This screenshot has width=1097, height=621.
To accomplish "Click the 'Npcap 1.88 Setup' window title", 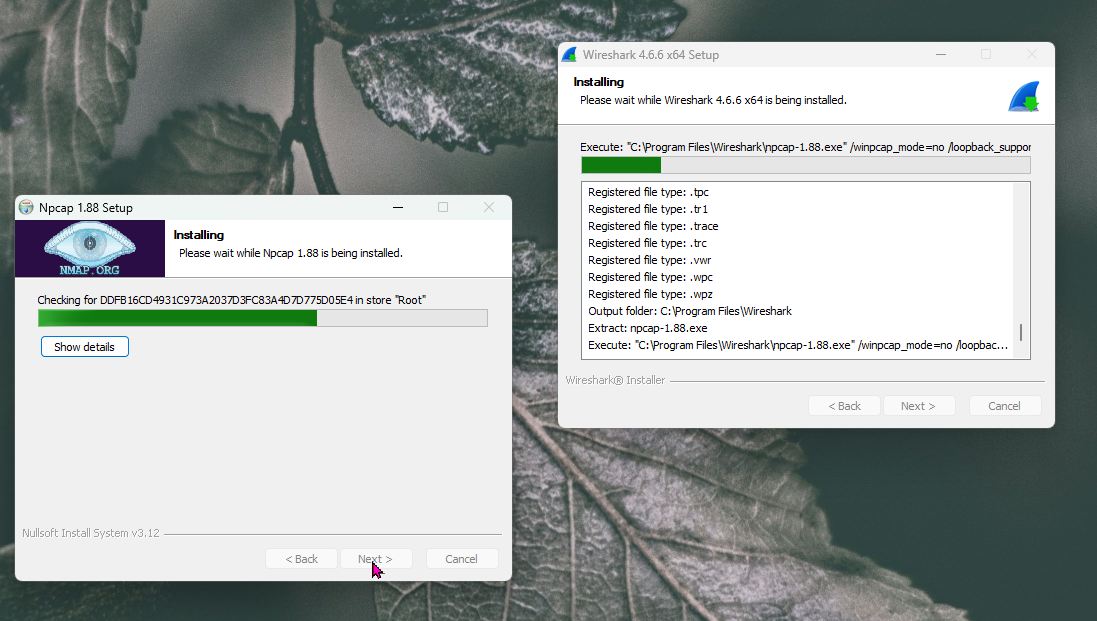I will point(86,208).
